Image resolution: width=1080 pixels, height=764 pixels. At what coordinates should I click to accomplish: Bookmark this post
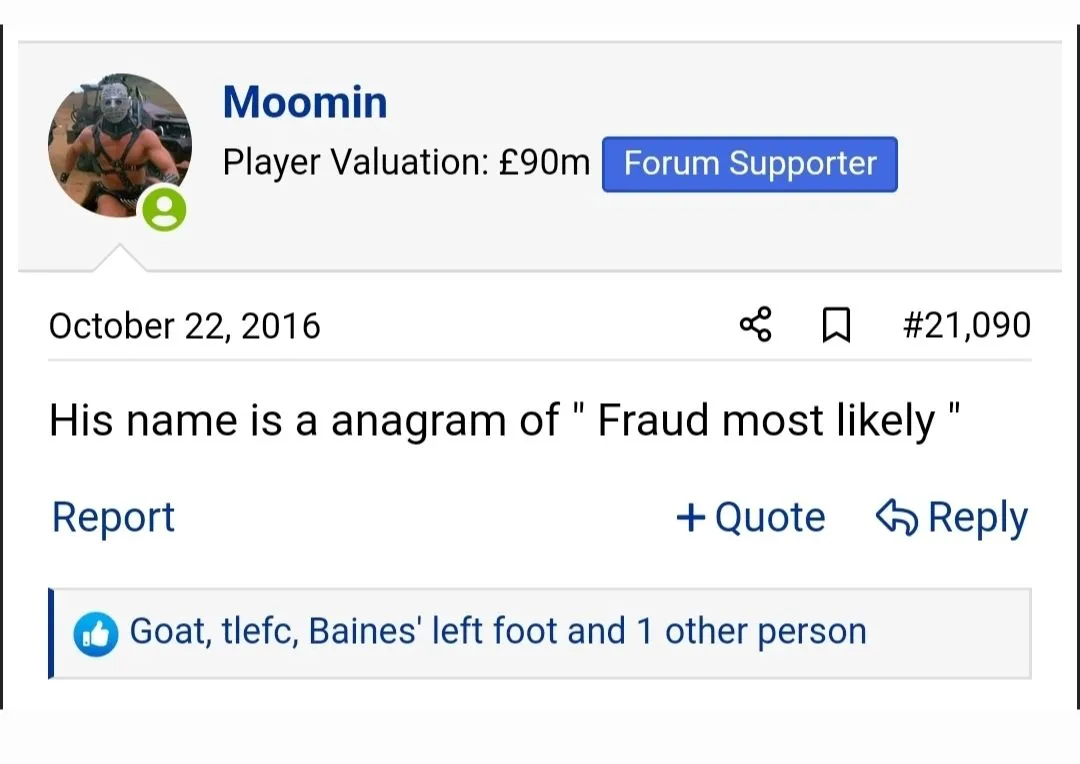(x=836, y=326)
